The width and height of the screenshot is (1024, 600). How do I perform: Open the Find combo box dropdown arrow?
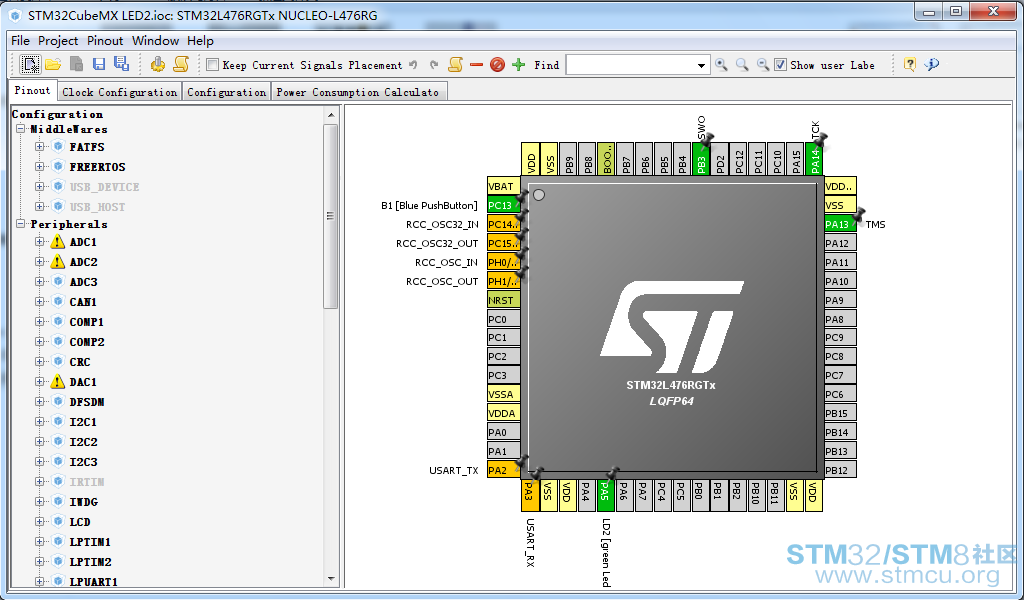701,65
